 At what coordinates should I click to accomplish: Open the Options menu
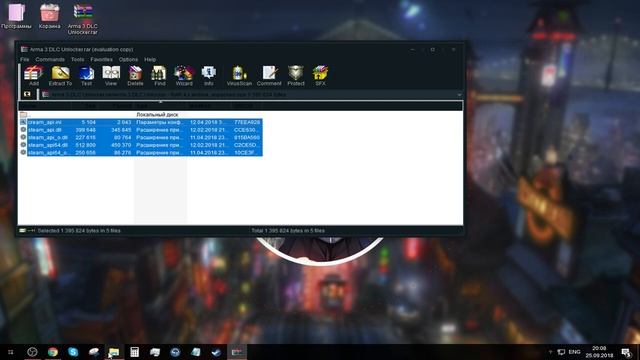128,60
